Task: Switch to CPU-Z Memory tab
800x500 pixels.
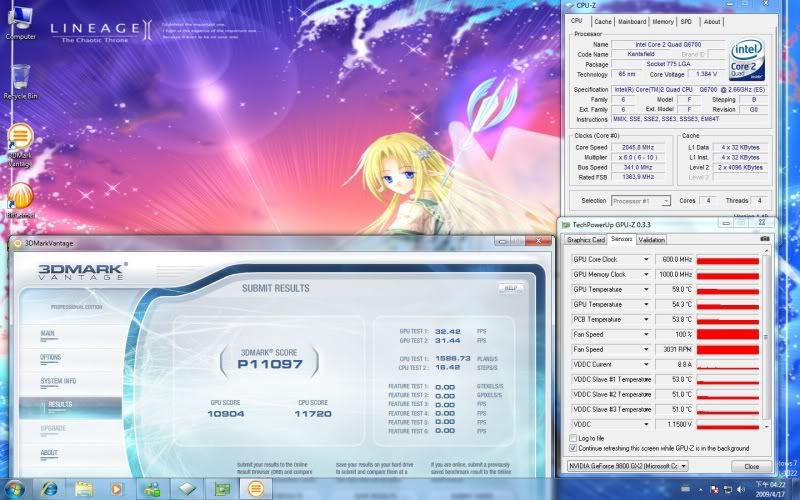Action: (663, 21)
